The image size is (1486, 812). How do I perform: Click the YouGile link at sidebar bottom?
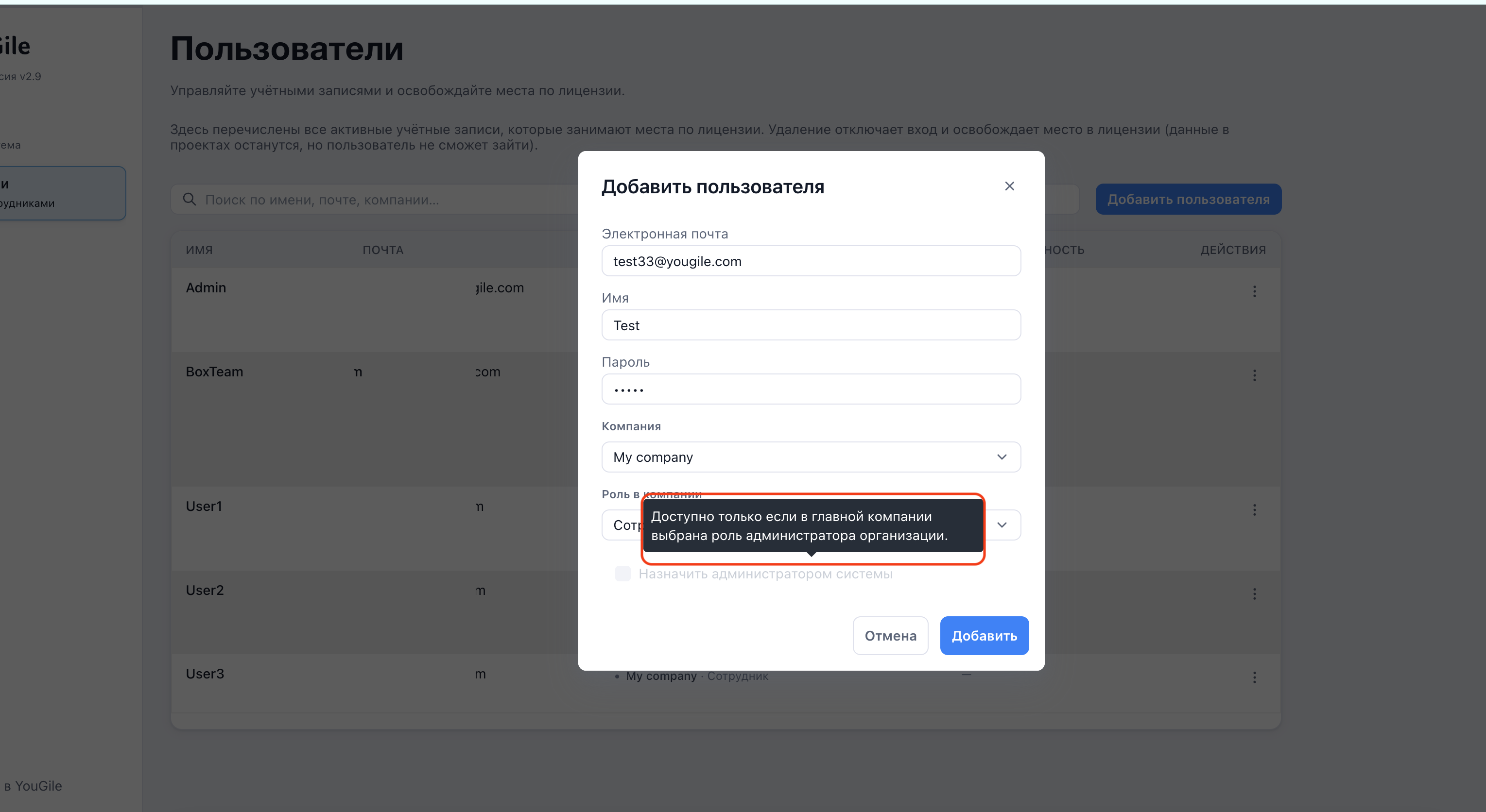[x=33, y=786]
